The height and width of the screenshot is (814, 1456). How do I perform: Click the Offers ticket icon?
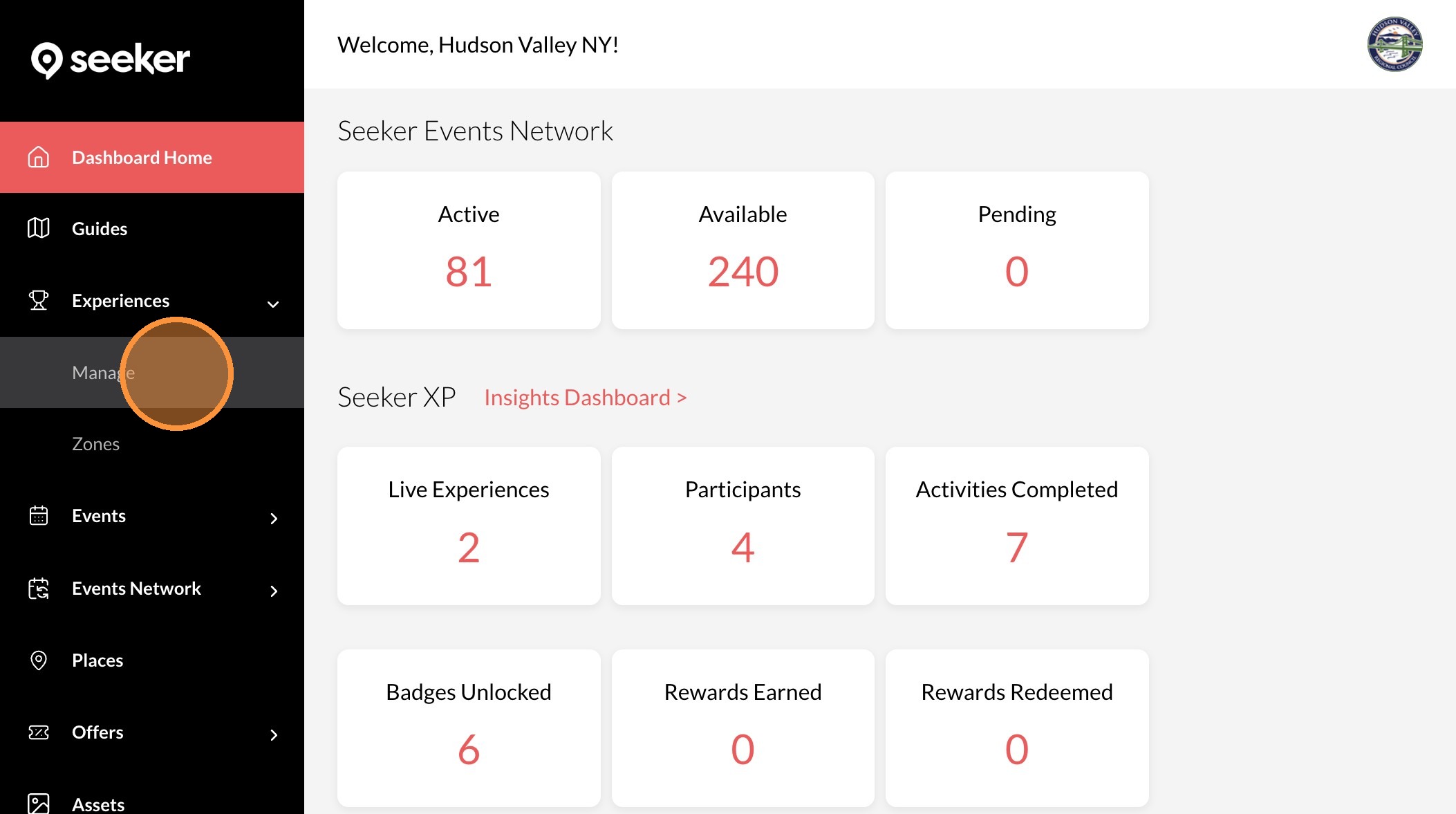tap(39, 732)
